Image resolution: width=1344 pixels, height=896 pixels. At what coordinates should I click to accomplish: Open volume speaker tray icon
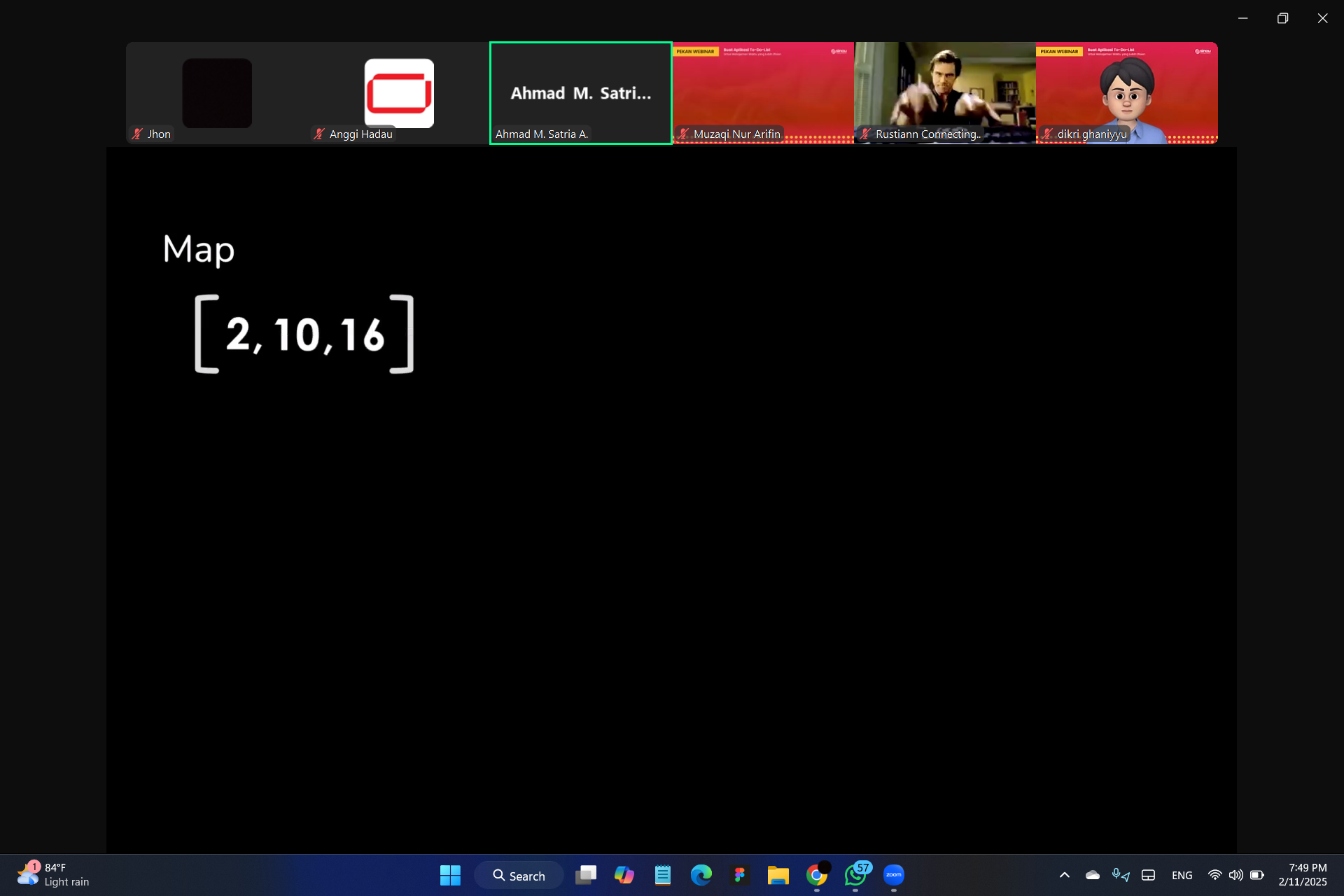point(1236,875)
